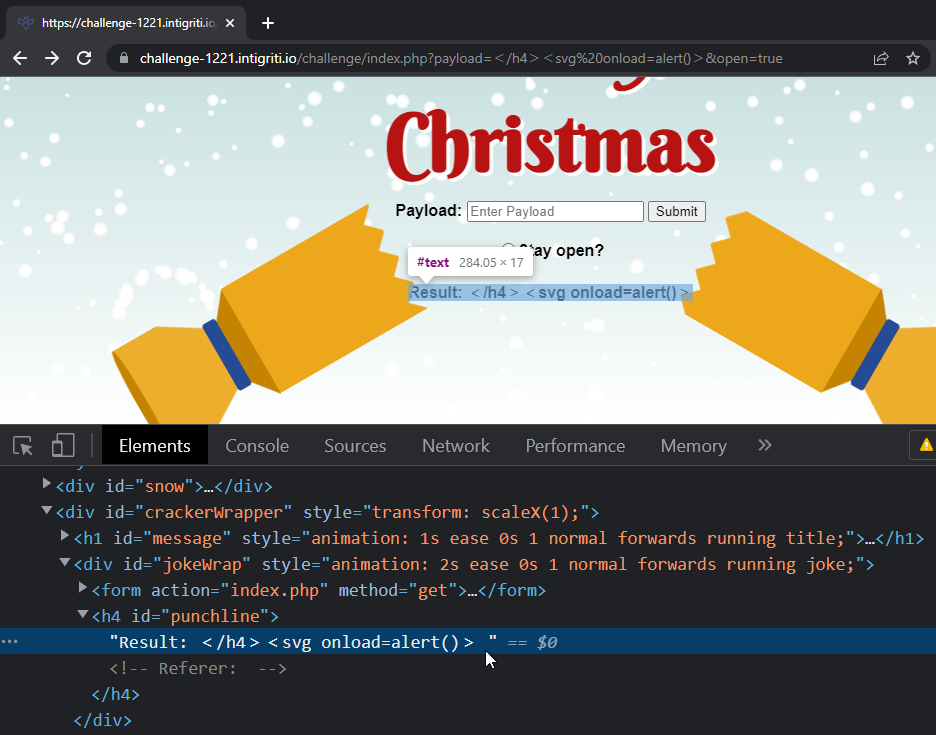
Task: Collapse the h4 punchline node
Action: tap(83, 616)
